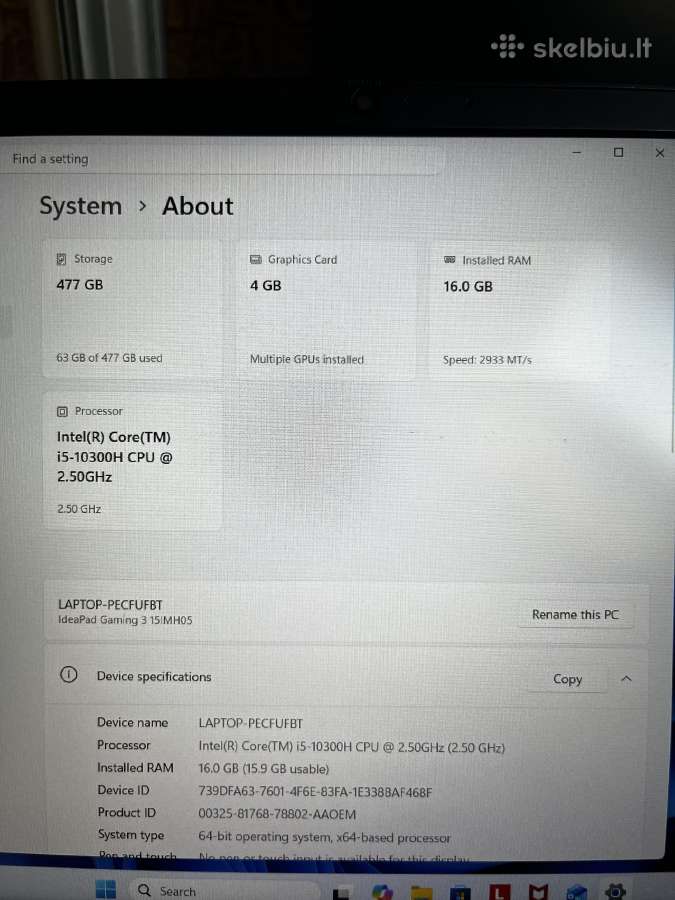675x900 pixels.
Task: Select the Device ID value 739DFA63
Action: pyautogui.click(x=315, y=792)
